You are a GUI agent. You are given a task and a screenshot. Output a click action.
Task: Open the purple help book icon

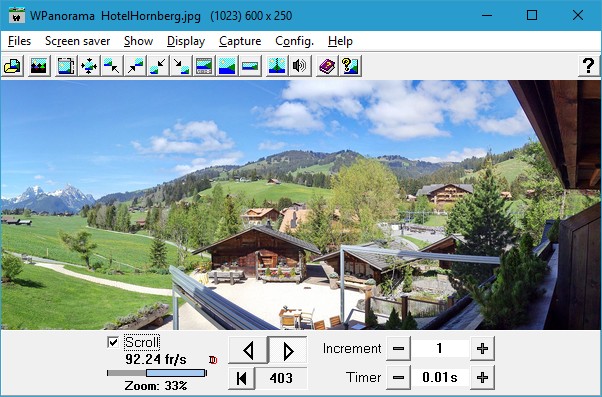327,66
